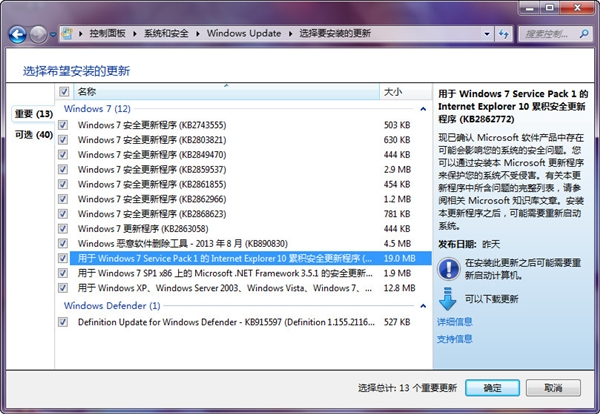The image size is (600, 414).
Task: Open the 支持信息 link
Action: pos(455,339)
